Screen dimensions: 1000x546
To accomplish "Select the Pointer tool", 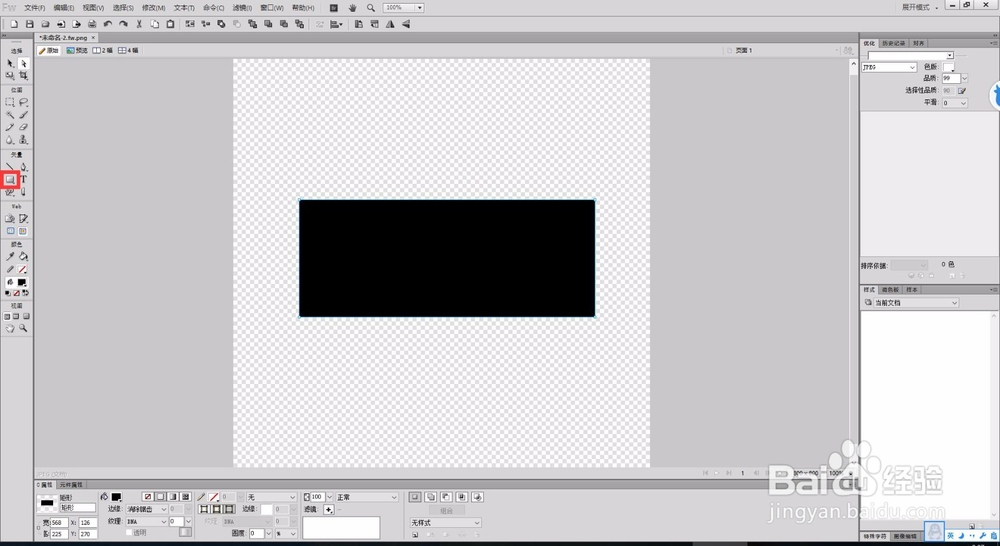I will (x=10, y=63).
